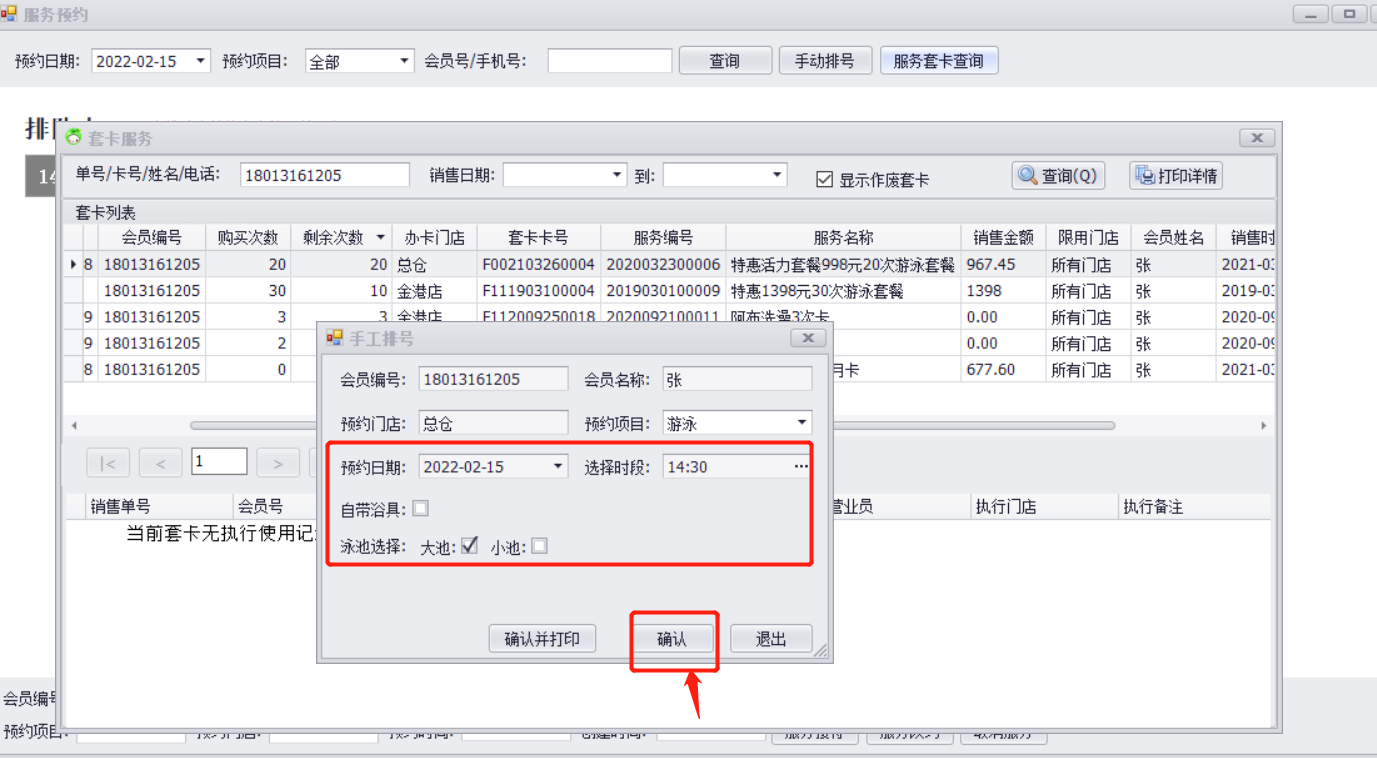Click the 会员名称 field showing 张
The width and height of the screenshot is (1377, 758).
pos(737,380)
